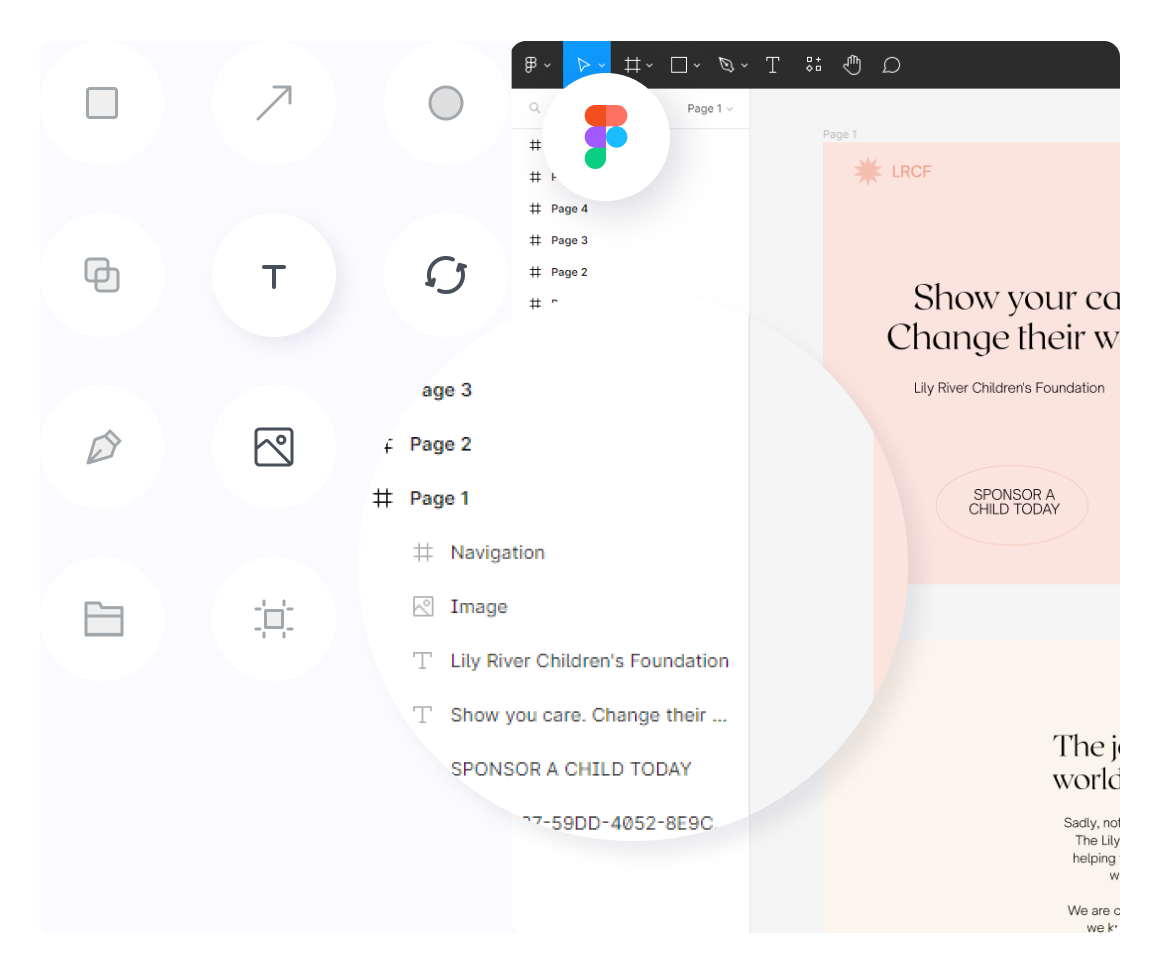Select Page 4 frame in layers list
This screenshot has height=973, width=1160.
point(569,209)
